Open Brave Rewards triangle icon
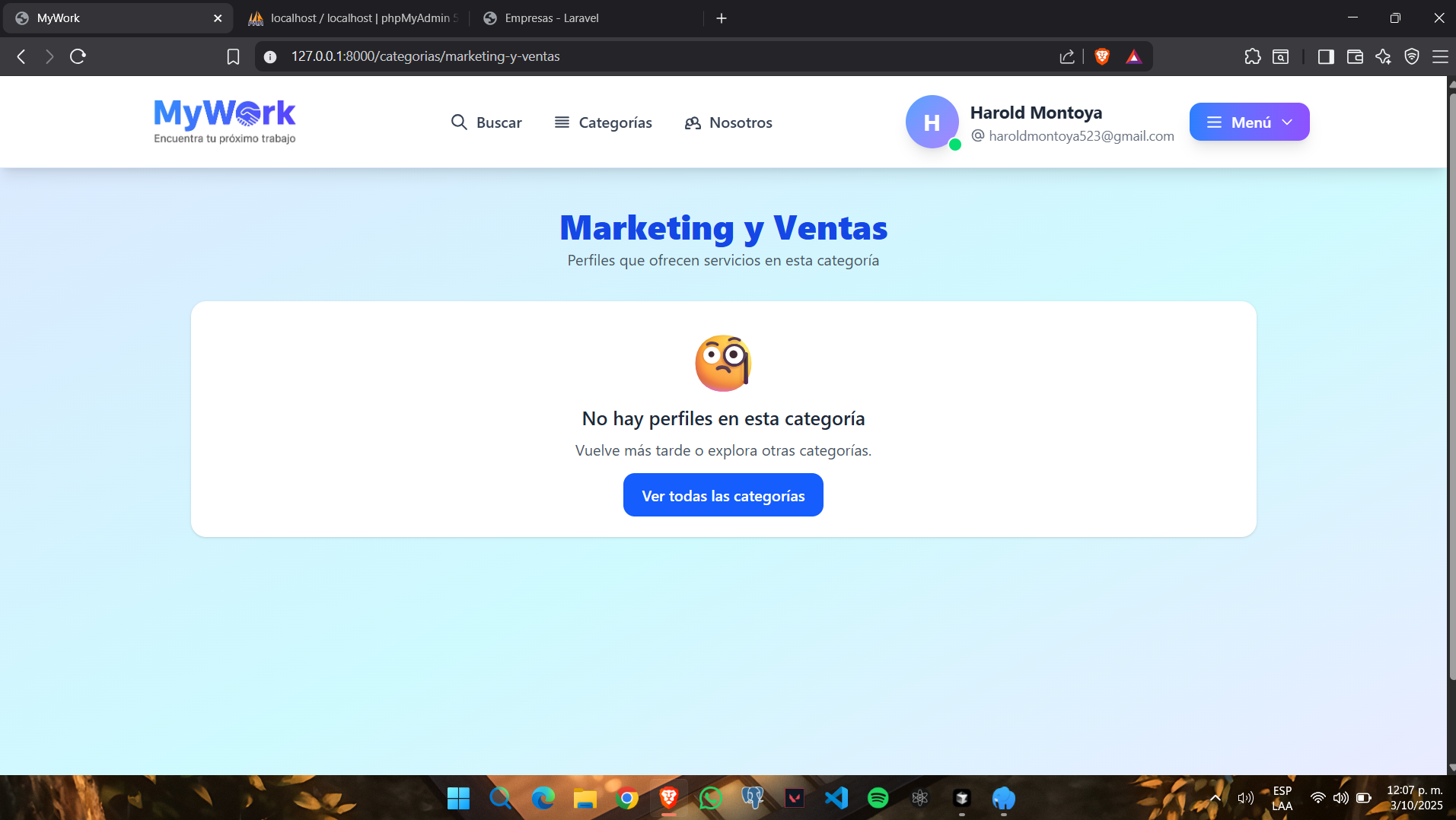 [x=1133, y=56]
